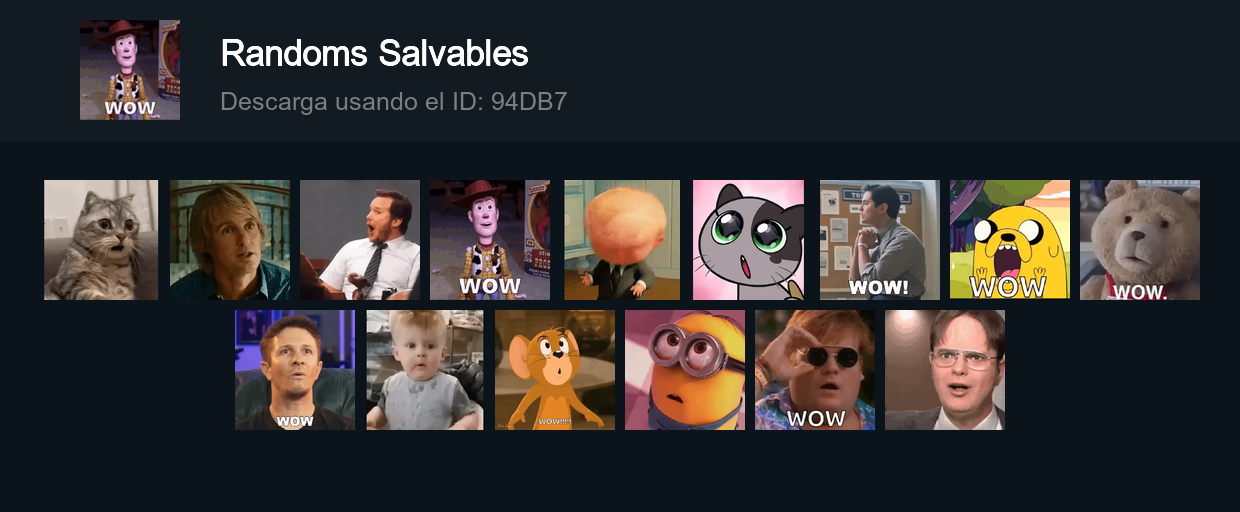Open the baby in suit sticker
Viewport: 1240px width, 512px height.
(x=622, y=240)
